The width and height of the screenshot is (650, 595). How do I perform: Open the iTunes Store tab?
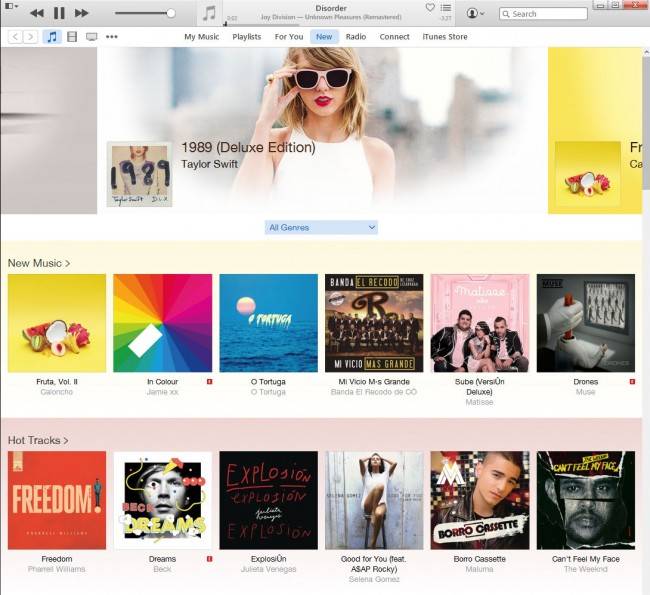[x=445, y=37]
